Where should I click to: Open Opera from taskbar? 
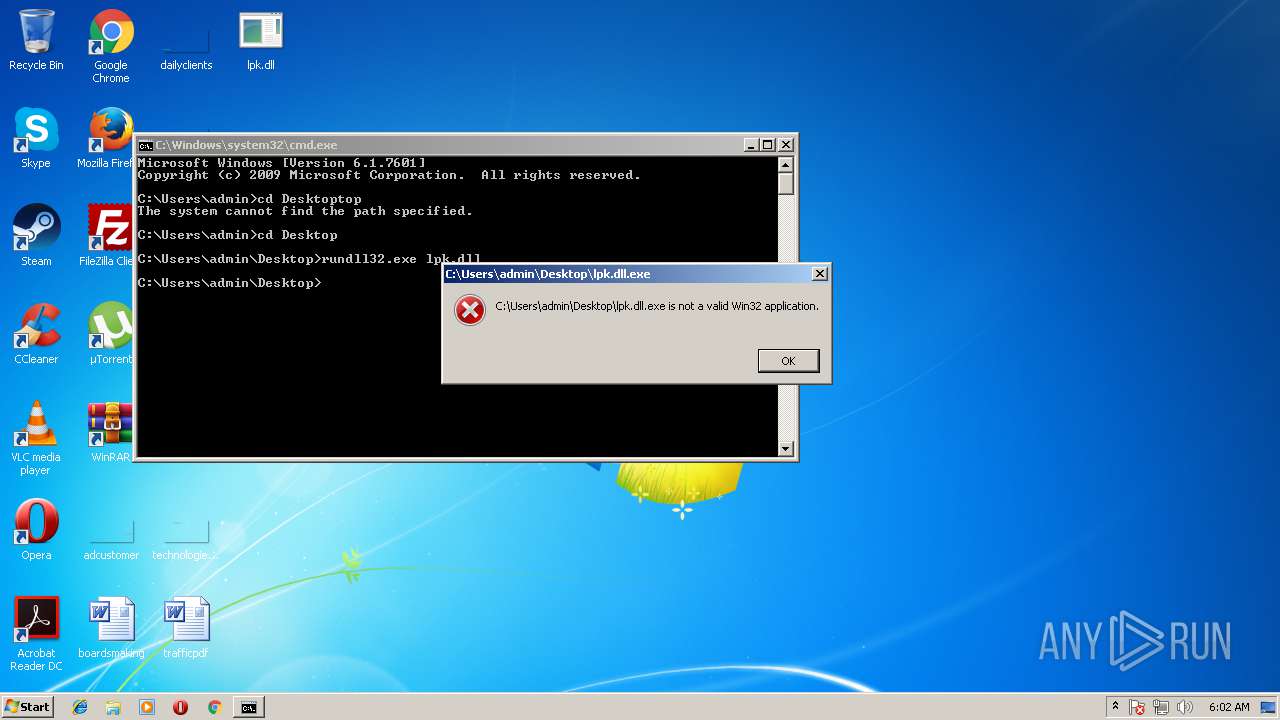(x=180, y=707)
